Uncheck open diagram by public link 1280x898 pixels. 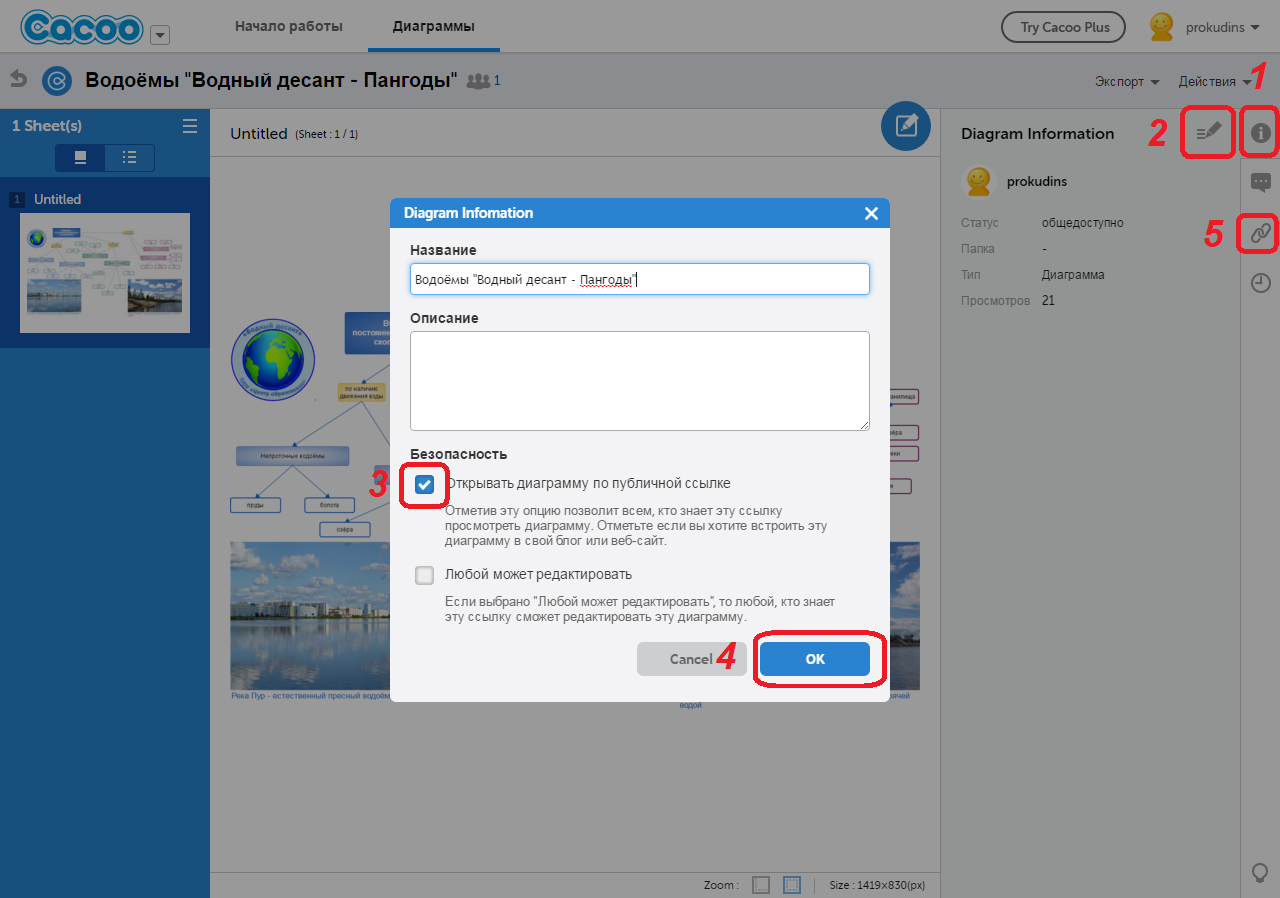[x=425, y=484]
